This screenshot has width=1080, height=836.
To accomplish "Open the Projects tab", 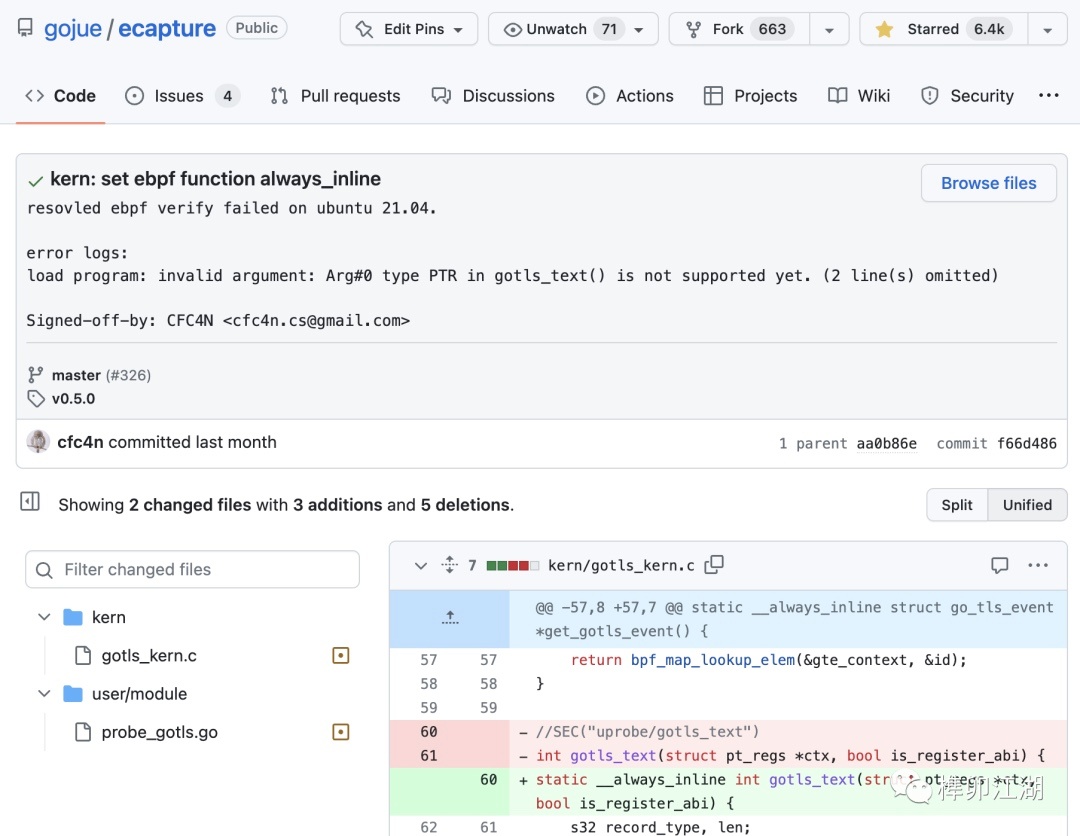I will (x=750, y=96).
